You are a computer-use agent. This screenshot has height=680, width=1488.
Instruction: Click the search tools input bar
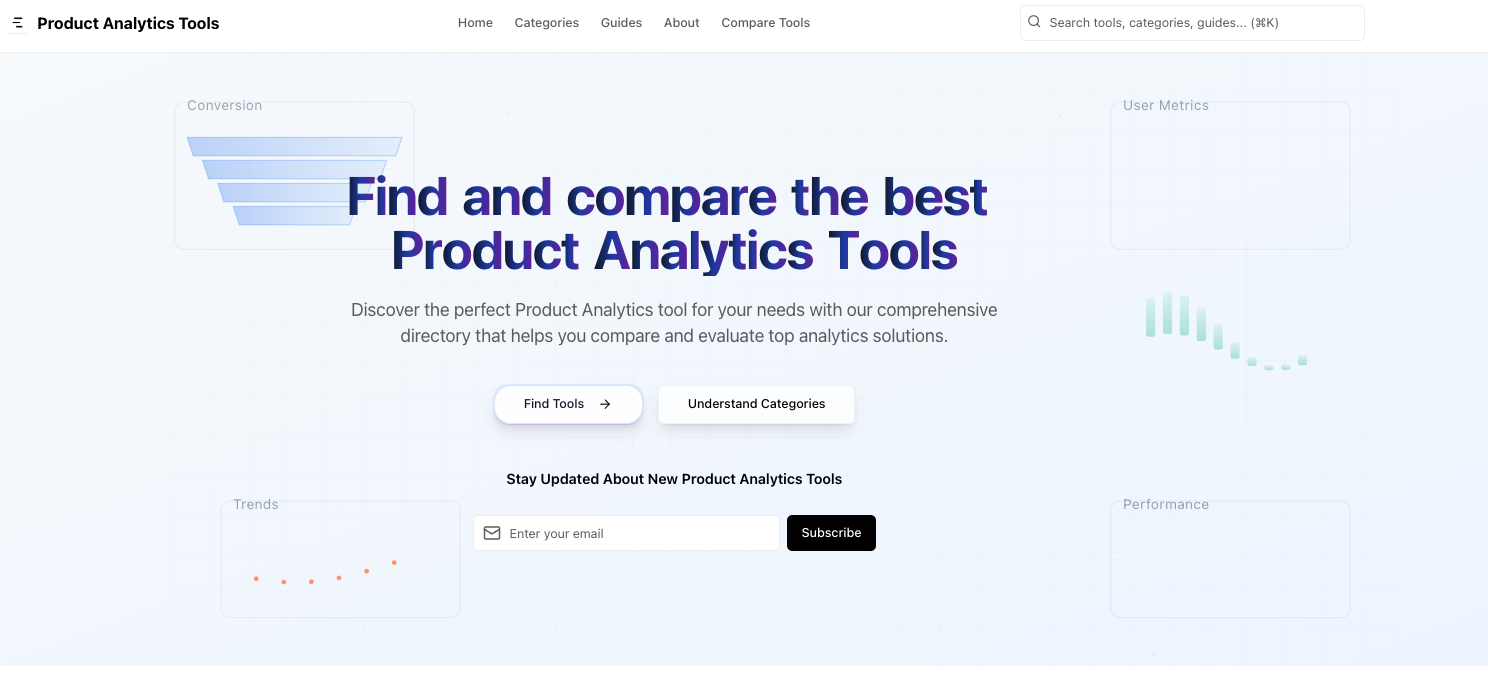(1192, 22)
